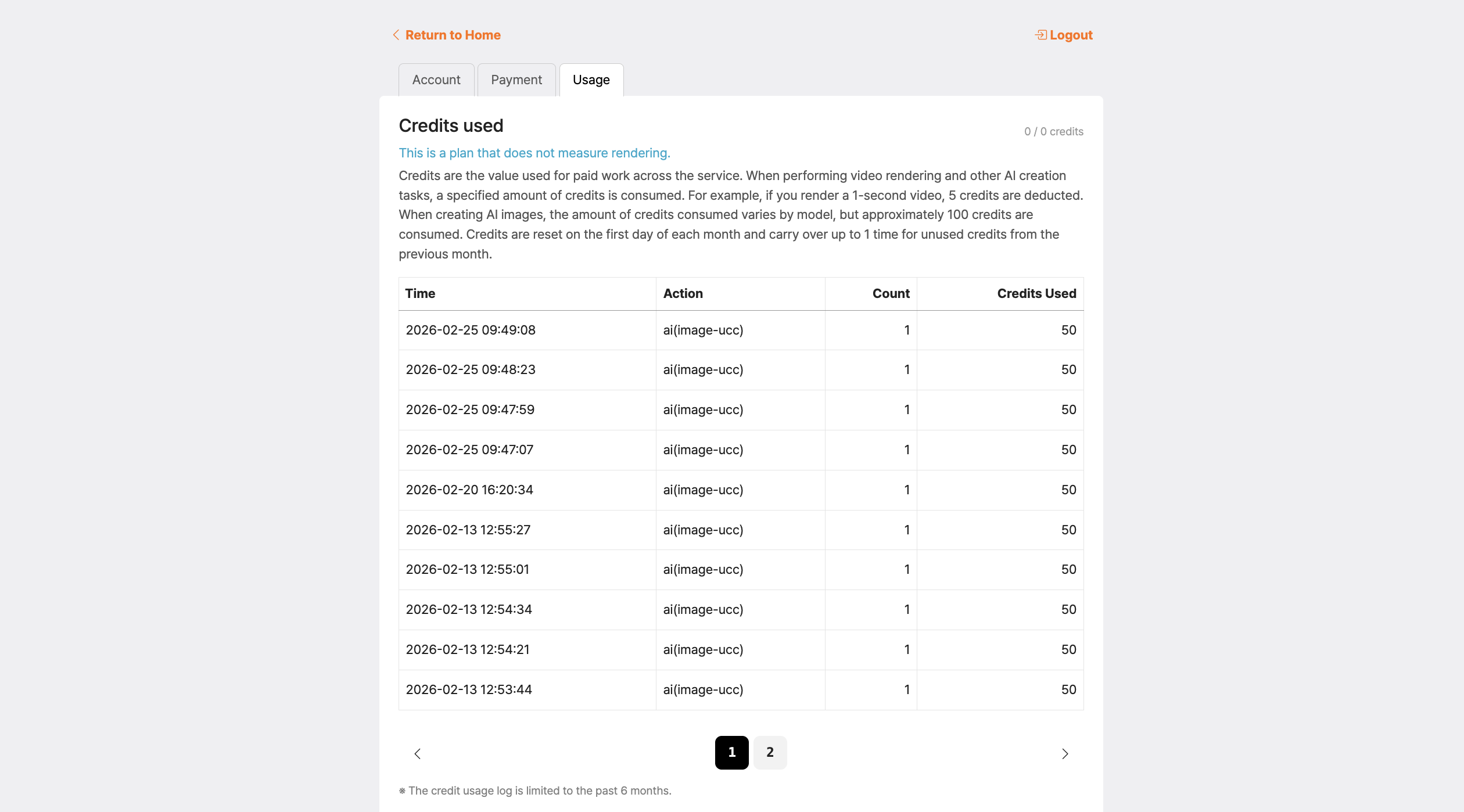Viewport: 1464px width, 812px height.
Task: Open the Account tab
Action: coord(436,80)
